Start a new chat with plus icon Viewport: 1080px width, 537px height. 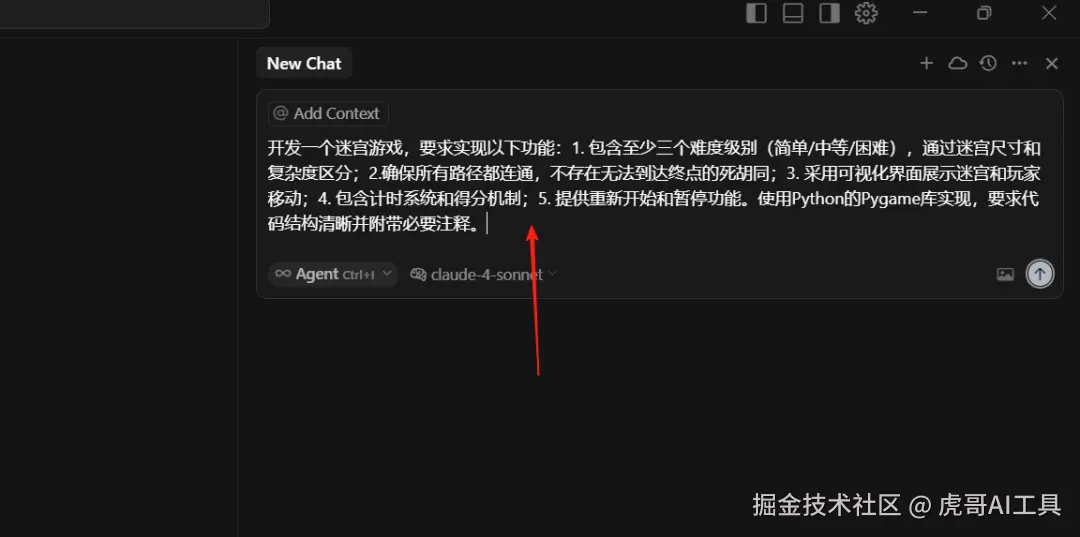pyautogui.click(x=926, y=63)
